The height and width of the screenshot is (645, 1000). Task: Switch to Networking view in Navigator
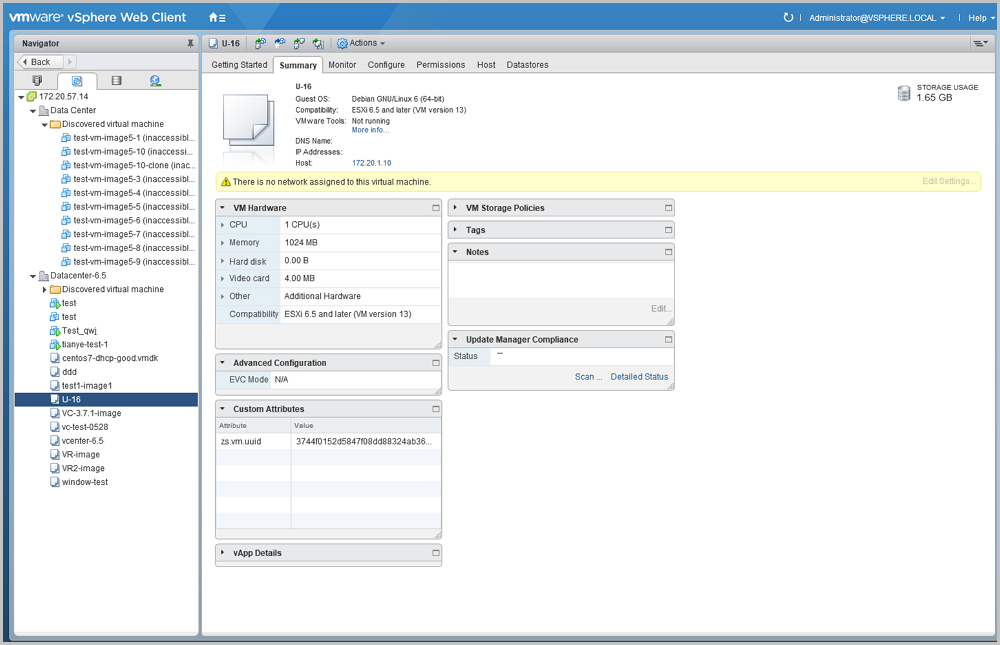tap(155, 81)
